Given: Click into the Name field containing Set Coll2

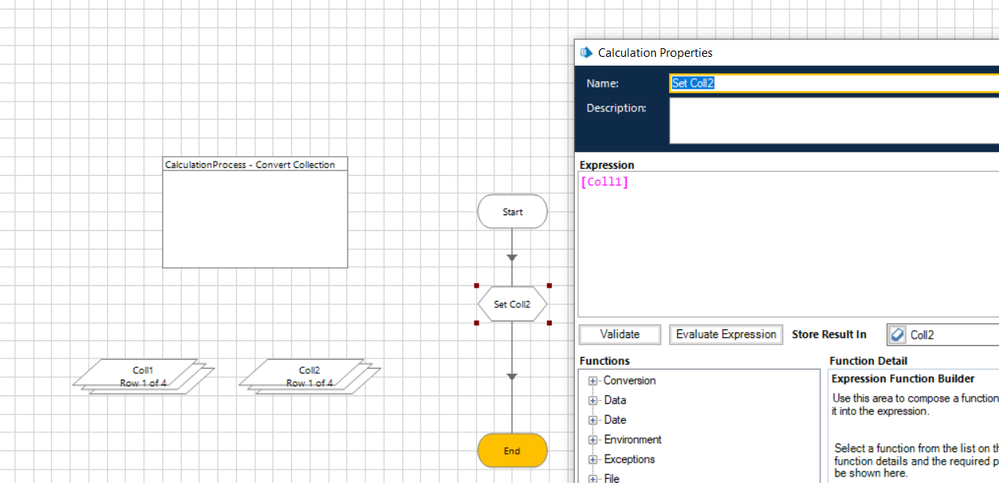Looking at the screenshot, I should click(830, 83).
